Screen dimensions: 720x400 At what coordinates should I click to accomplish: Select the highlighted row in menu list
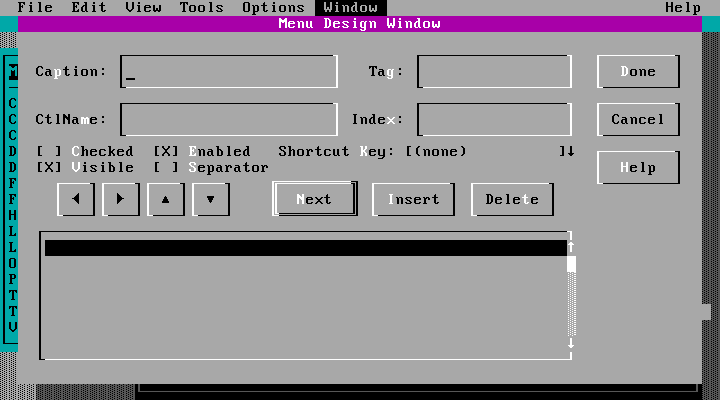pos(305,248)
